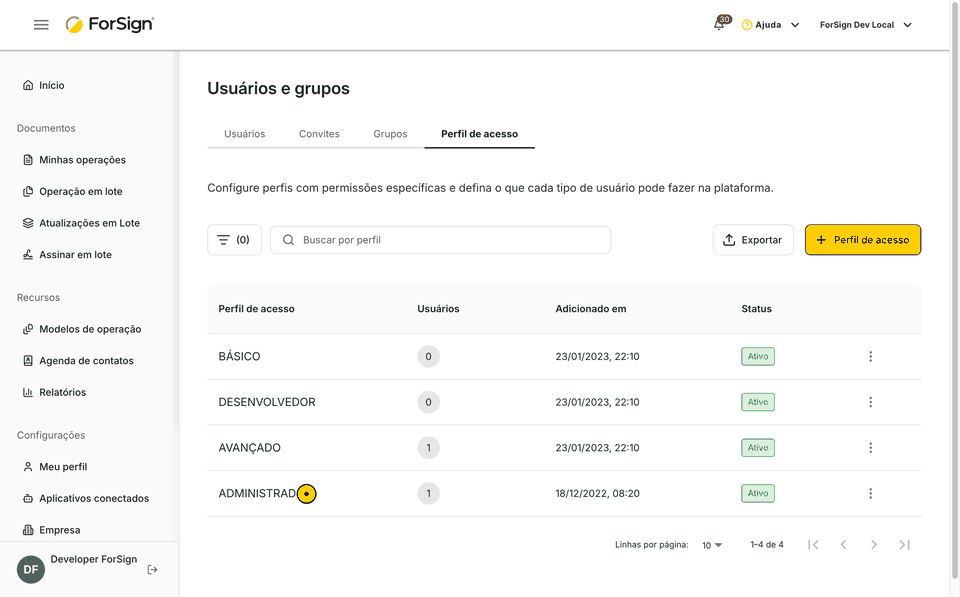Click the AVANÇADO profile name
960x597 pixels.
point(250,448)
